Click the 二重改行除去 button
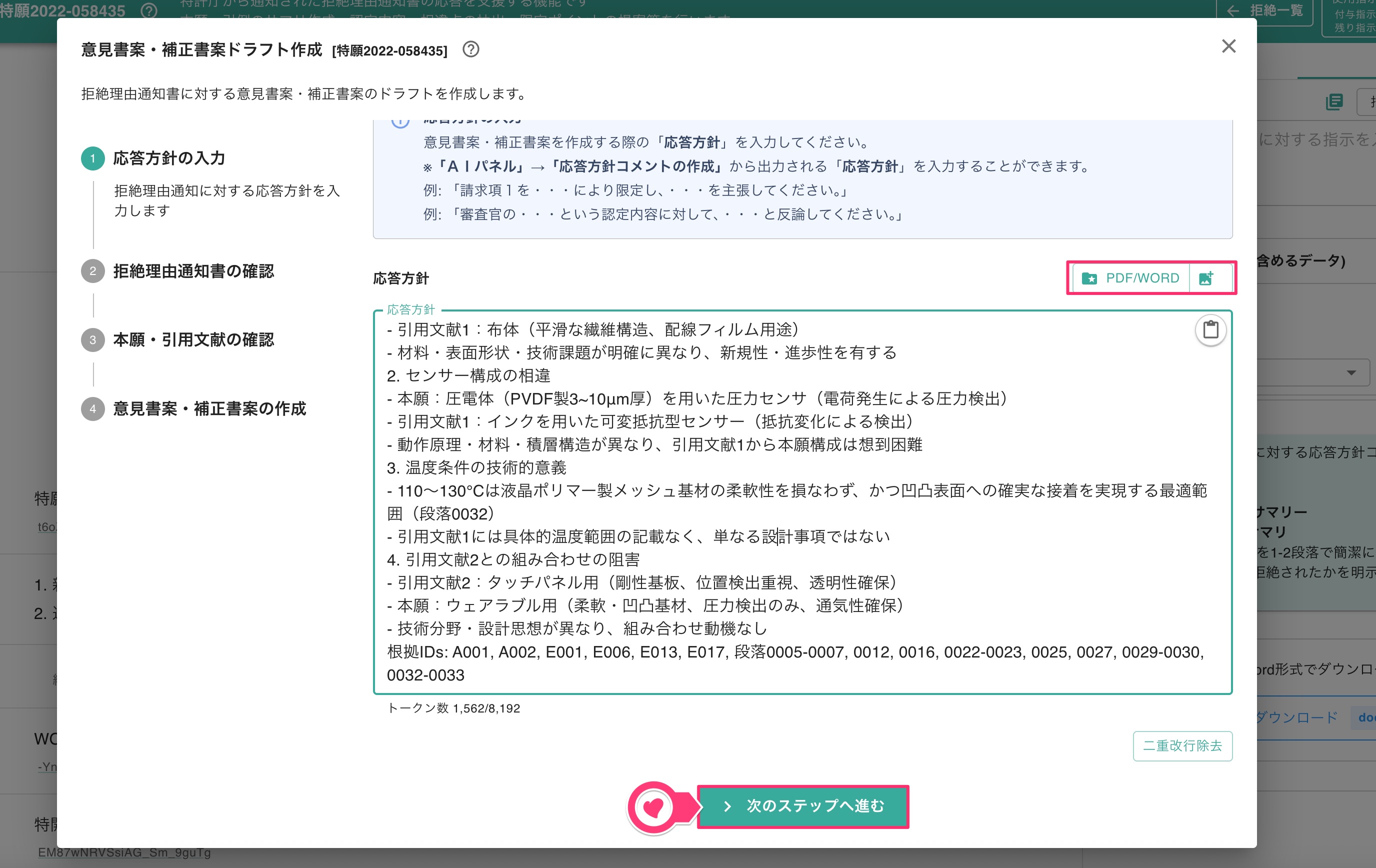1376x868 pixels. pos(1182,745)
